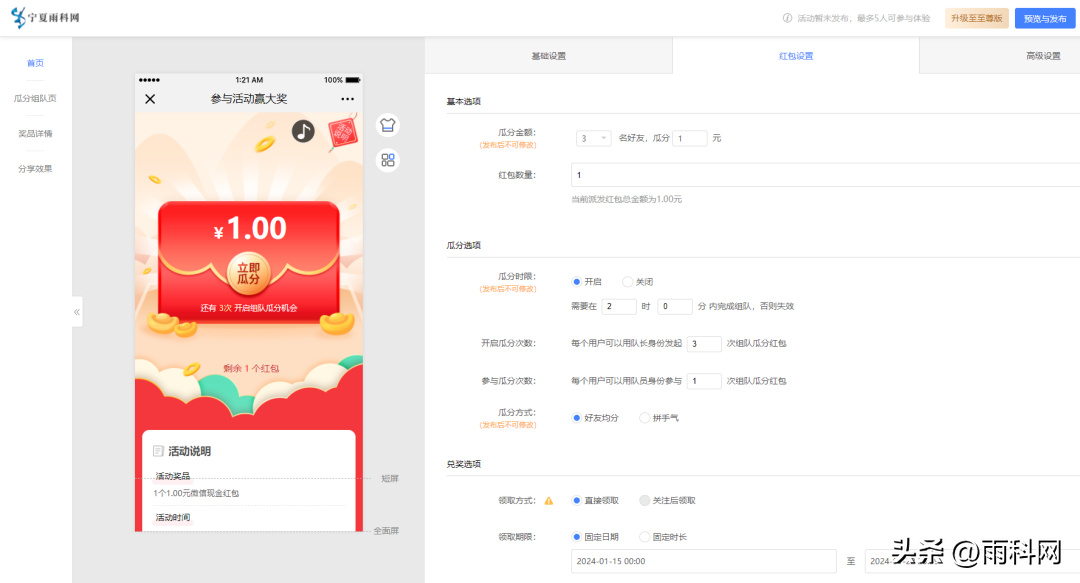
Task: Click the 预览与发布 button
Action: (1045, 18)
